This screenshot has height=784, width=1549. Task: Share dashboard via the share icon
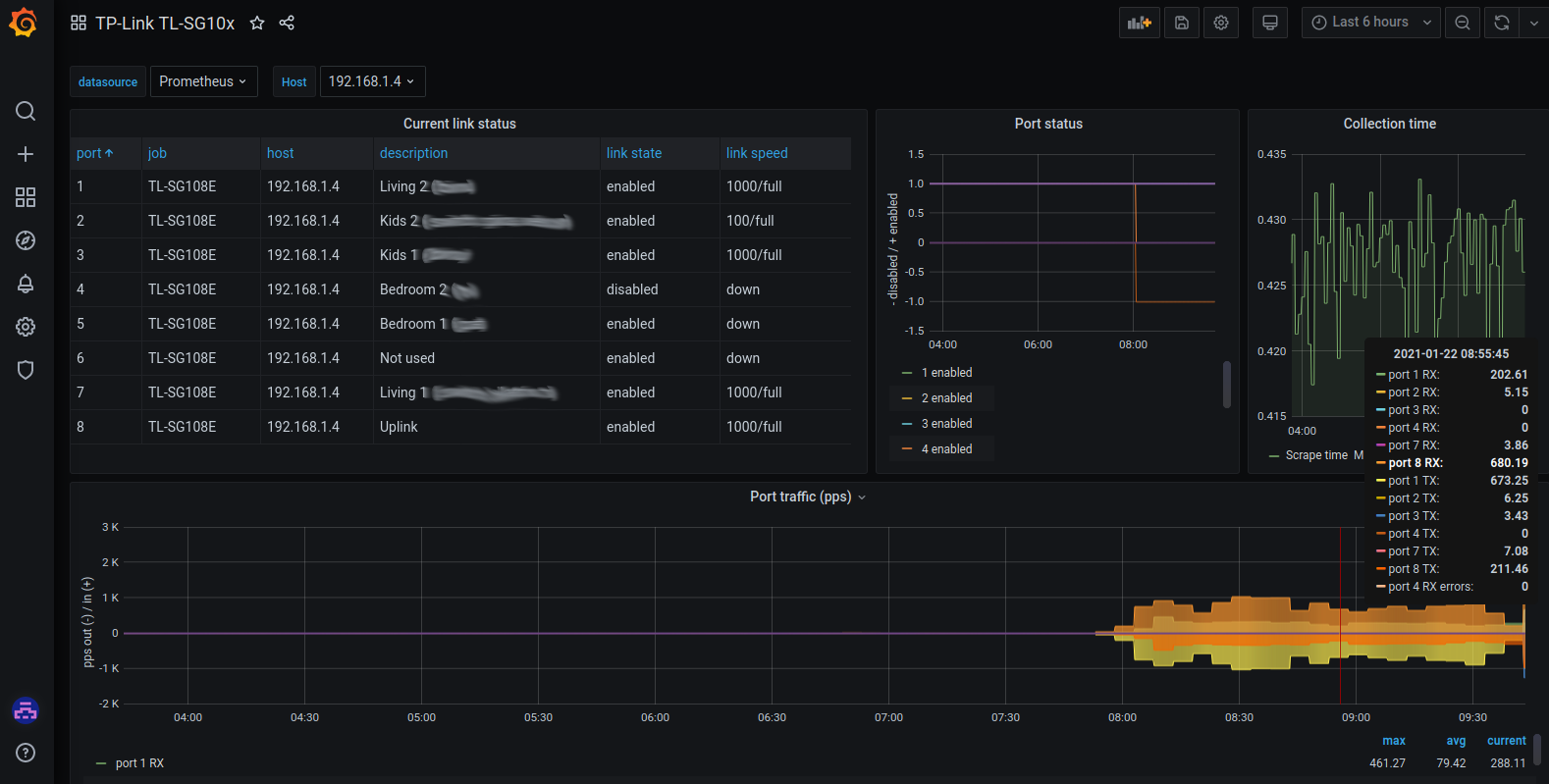point(287,23)
